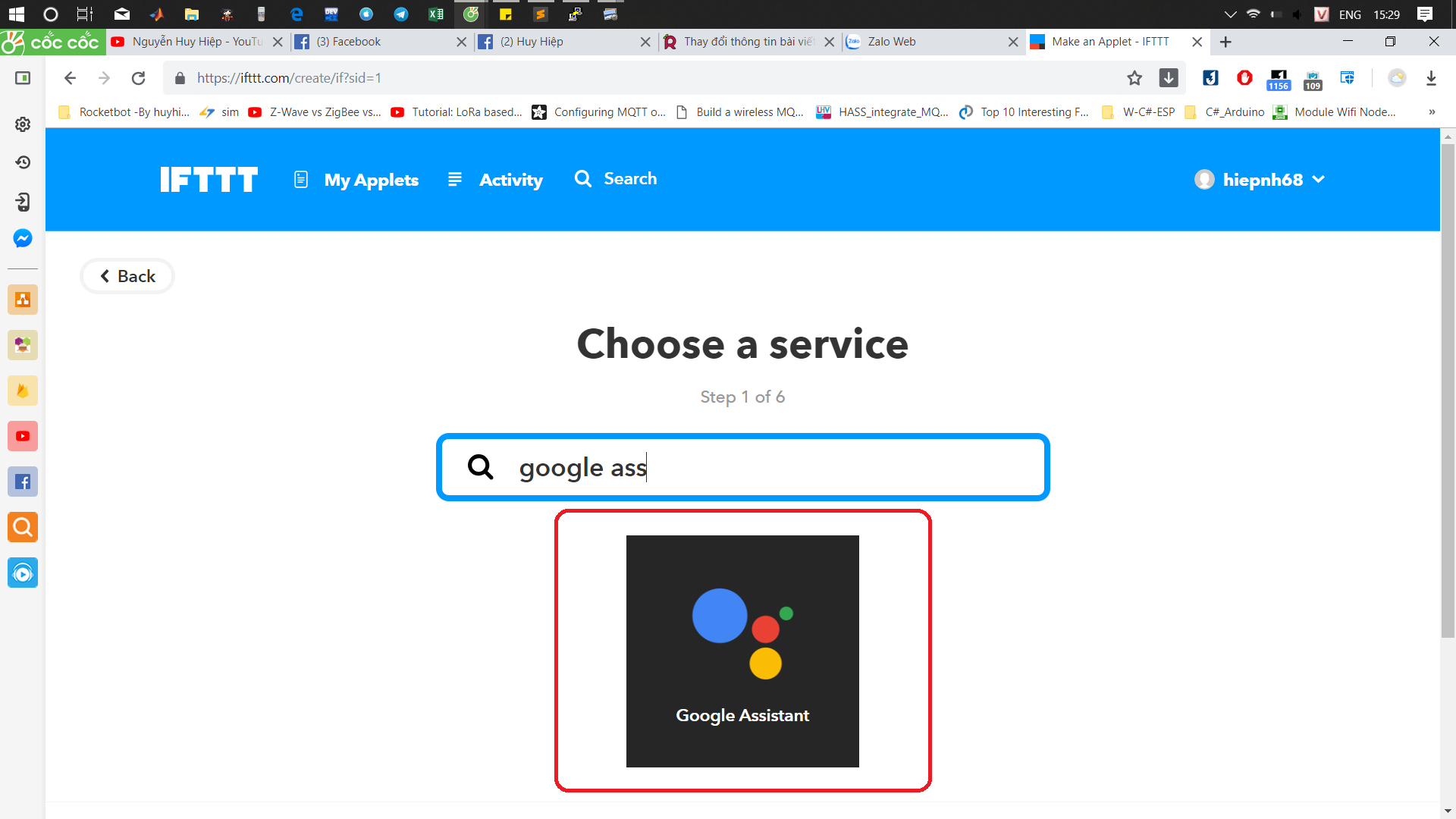
Task: Click the Back button
Action: click(x=127, y=276)
